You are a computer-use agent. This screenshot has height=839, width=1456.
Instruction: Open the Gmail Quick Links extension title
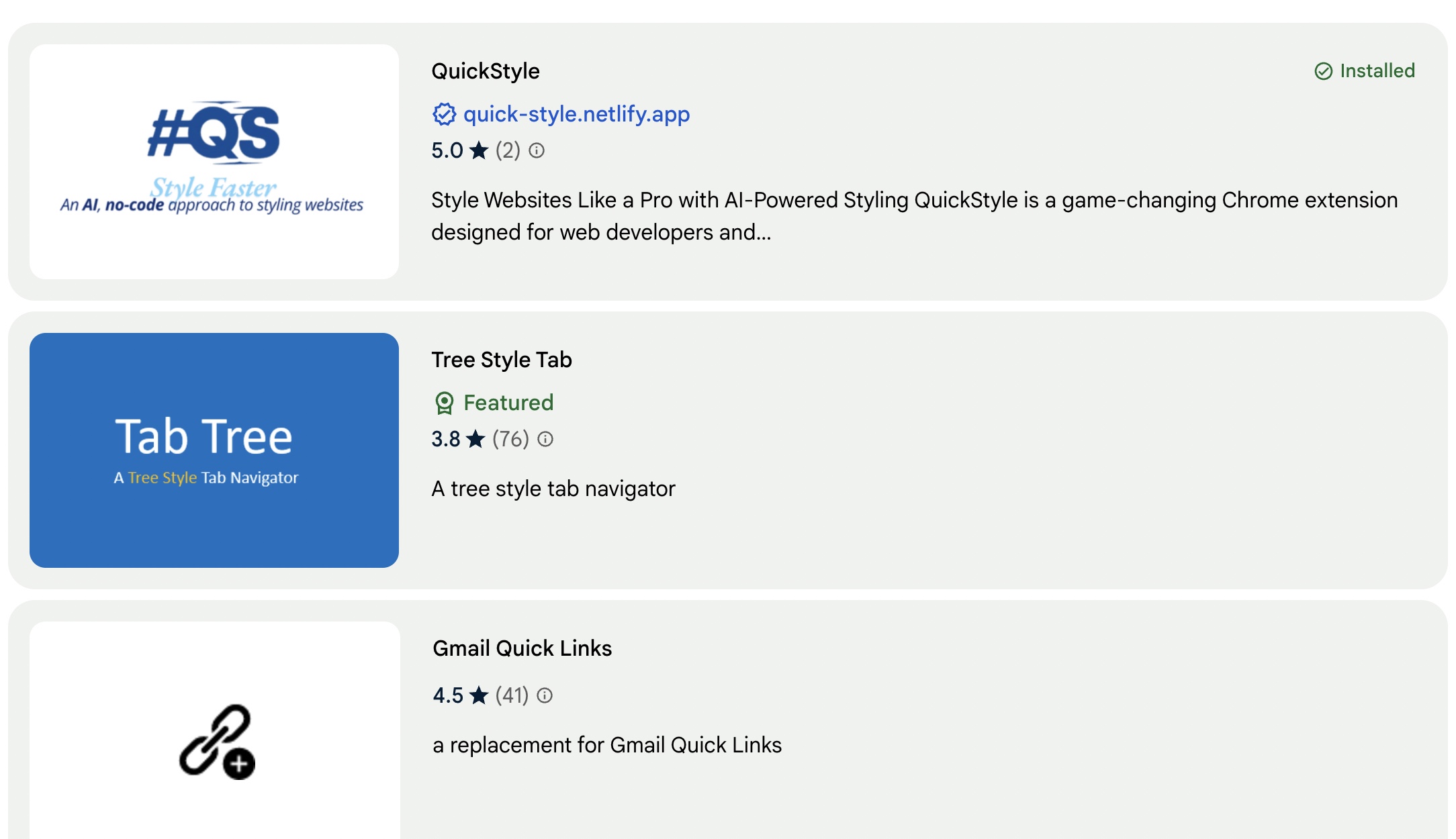click(x=522, y=648)
